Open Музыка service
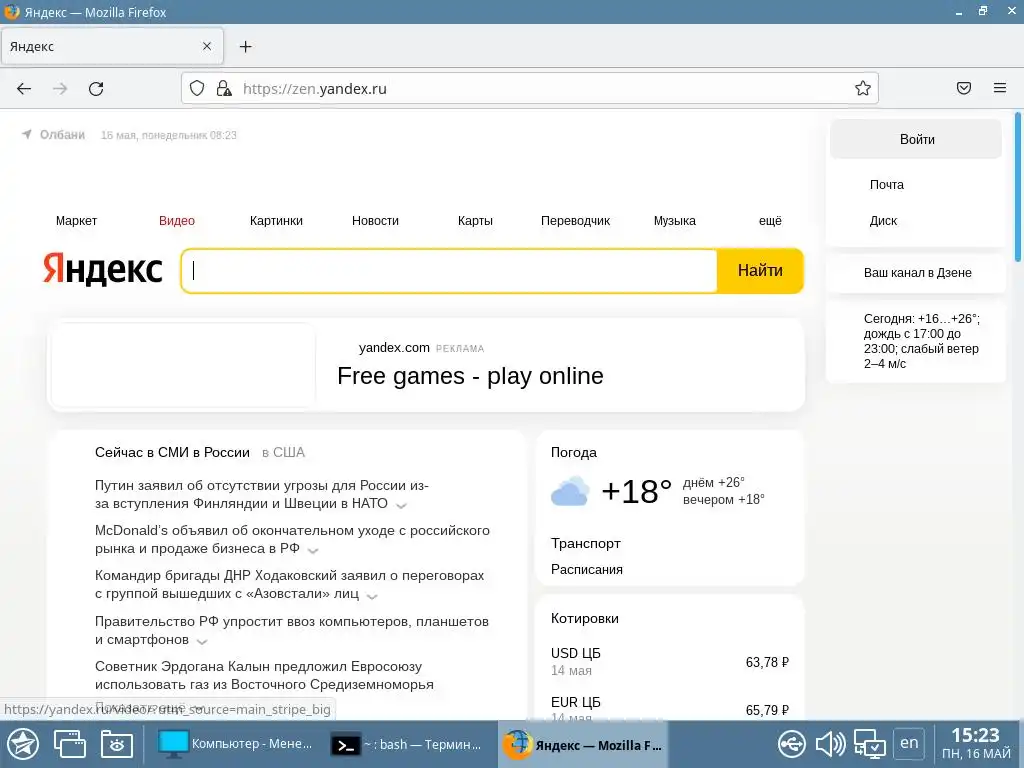Screen dimensions: 1024x768 [x=675, y=221]
